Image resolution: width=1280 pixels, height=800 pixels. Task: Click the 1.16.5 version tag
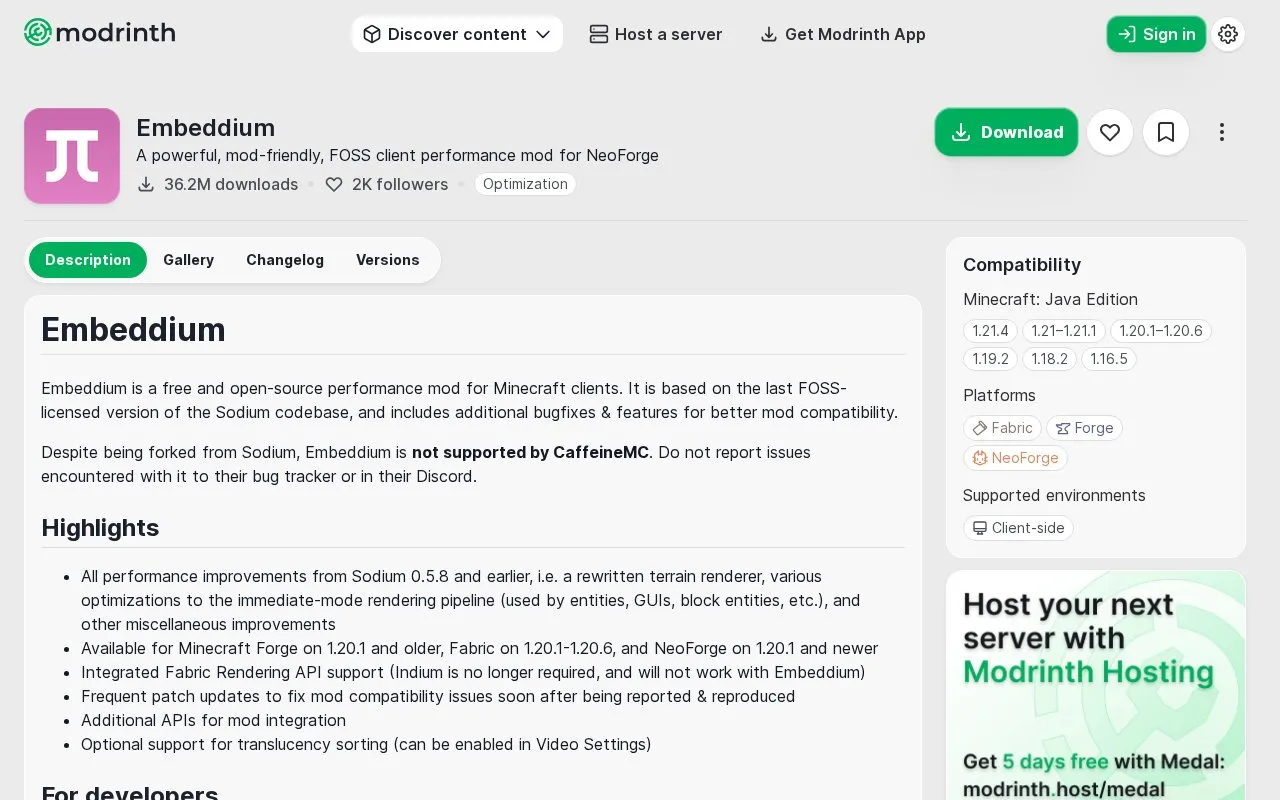click(1109, 359)
